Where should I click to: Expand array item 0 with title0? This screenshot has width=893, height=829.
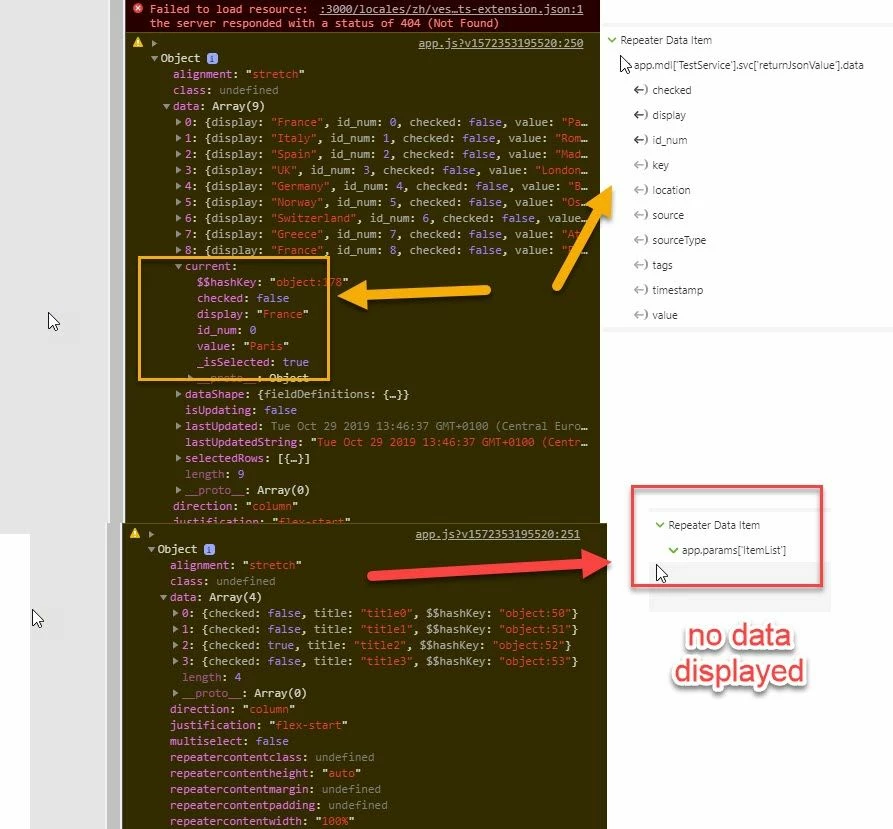175,613
